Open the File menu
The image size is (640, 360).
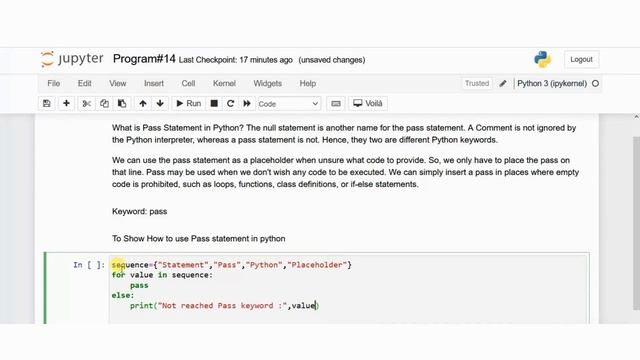tap(53, 83)
